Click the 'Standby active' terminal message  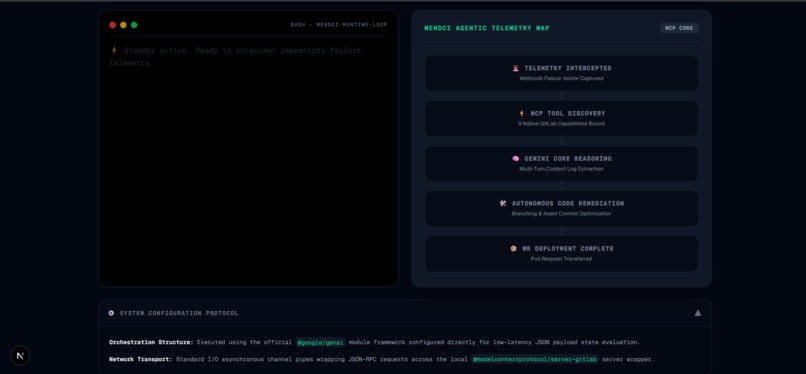coord(235,57)
